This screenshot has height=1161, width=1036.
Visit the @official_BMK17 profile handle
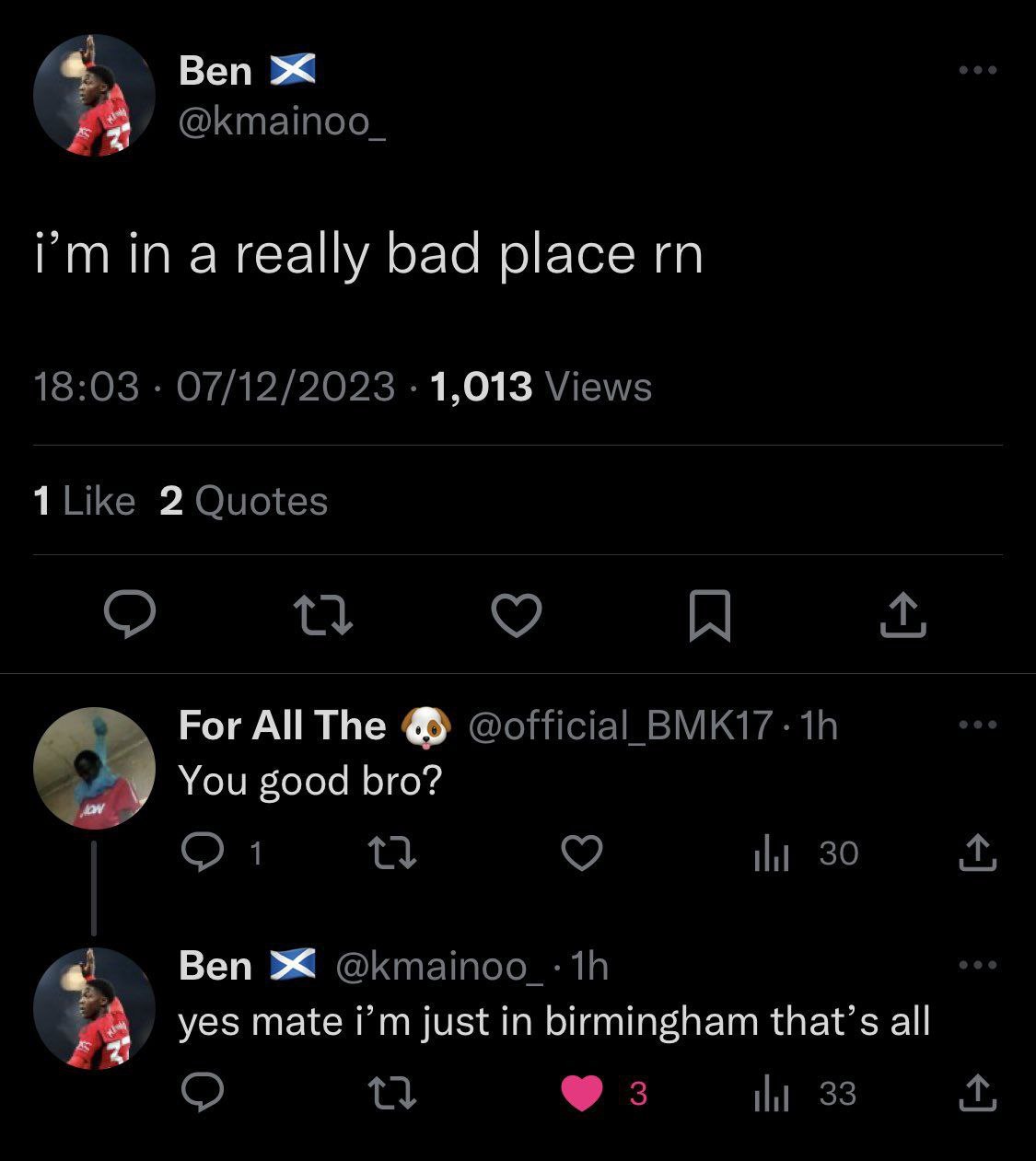click(621, 726)
